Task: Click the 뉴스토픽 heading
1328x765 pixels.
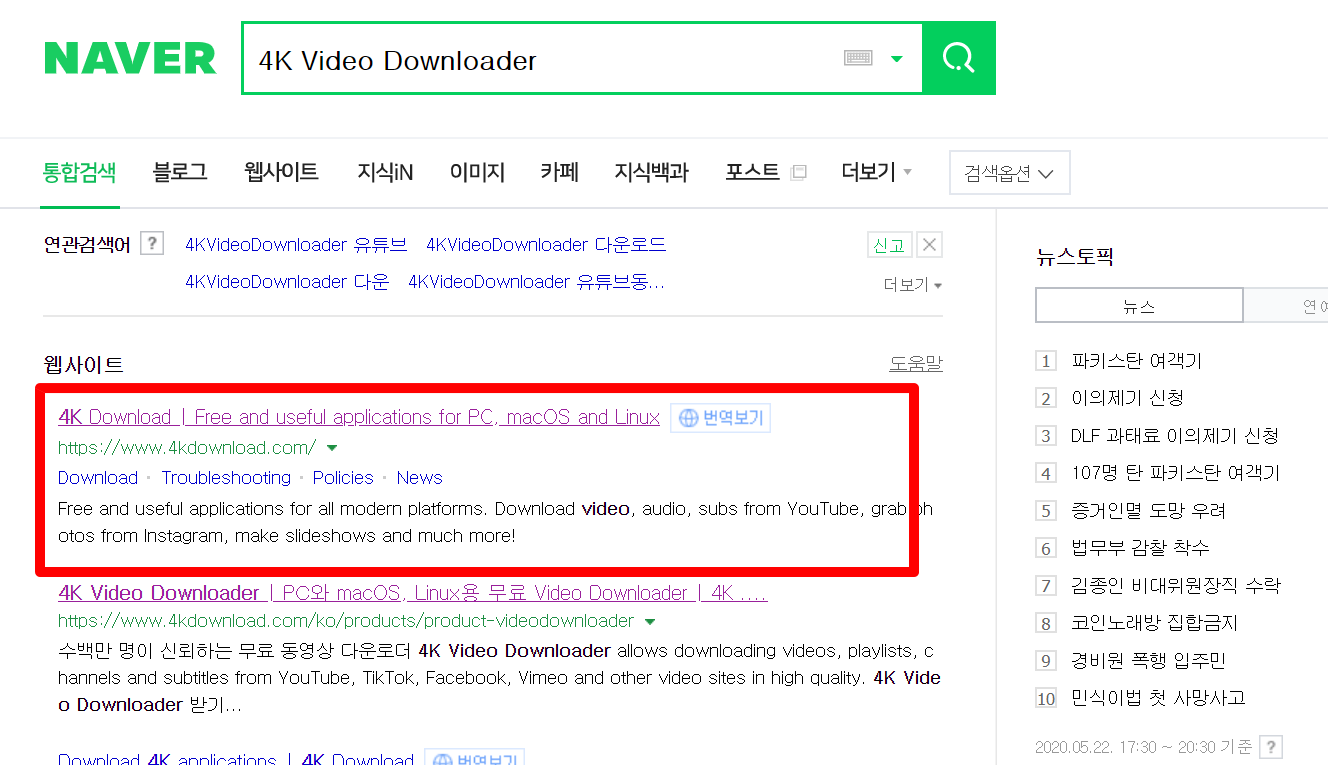Action: 1074,257
